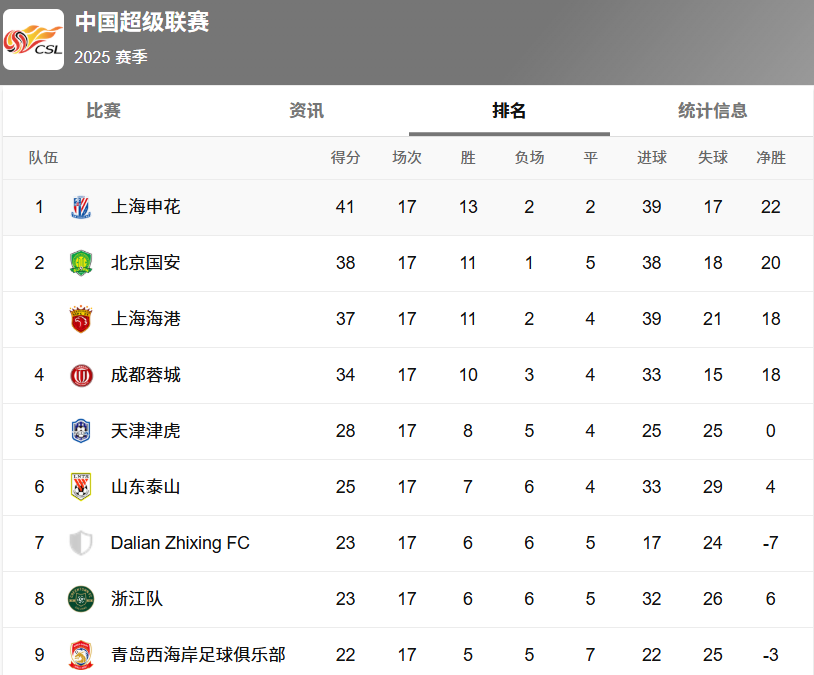Image resolution: width=814 pixels, height=675 pixels.
Task: Click the 上海海港 red crest icon
Action: click(81, 319)
